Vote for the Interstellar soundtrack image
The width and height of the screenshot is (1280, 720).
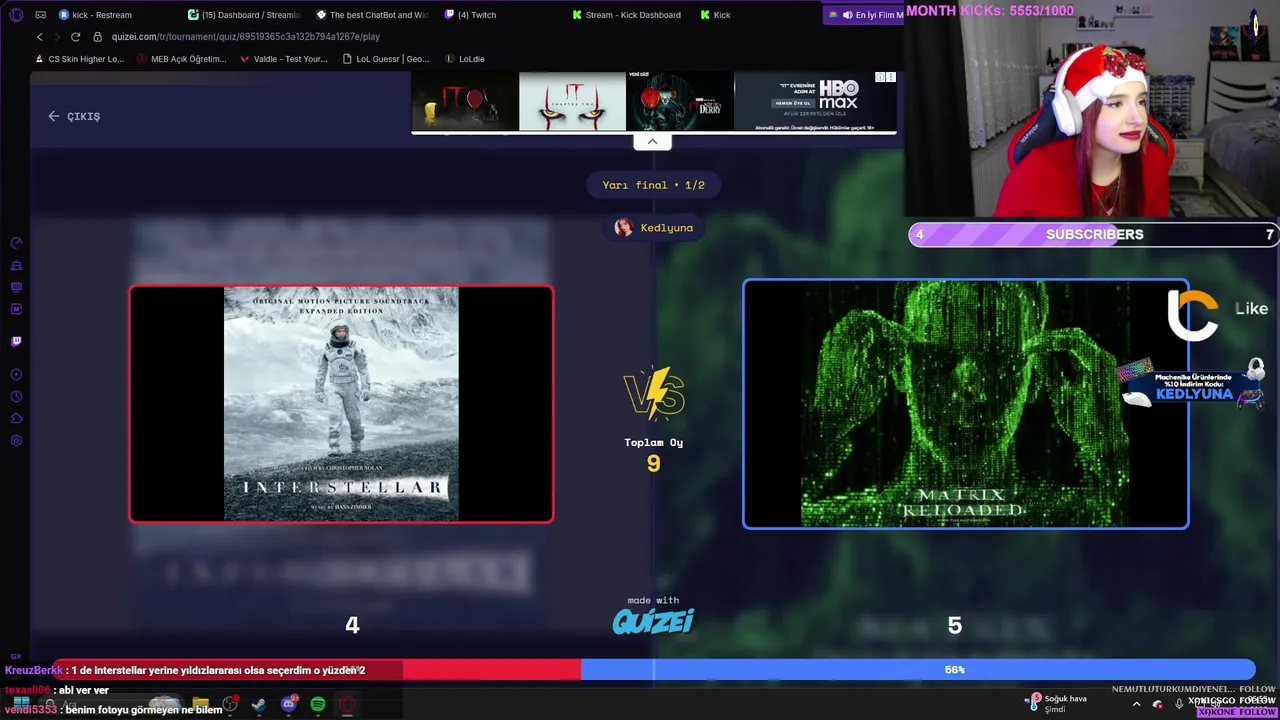coord(341,404)
